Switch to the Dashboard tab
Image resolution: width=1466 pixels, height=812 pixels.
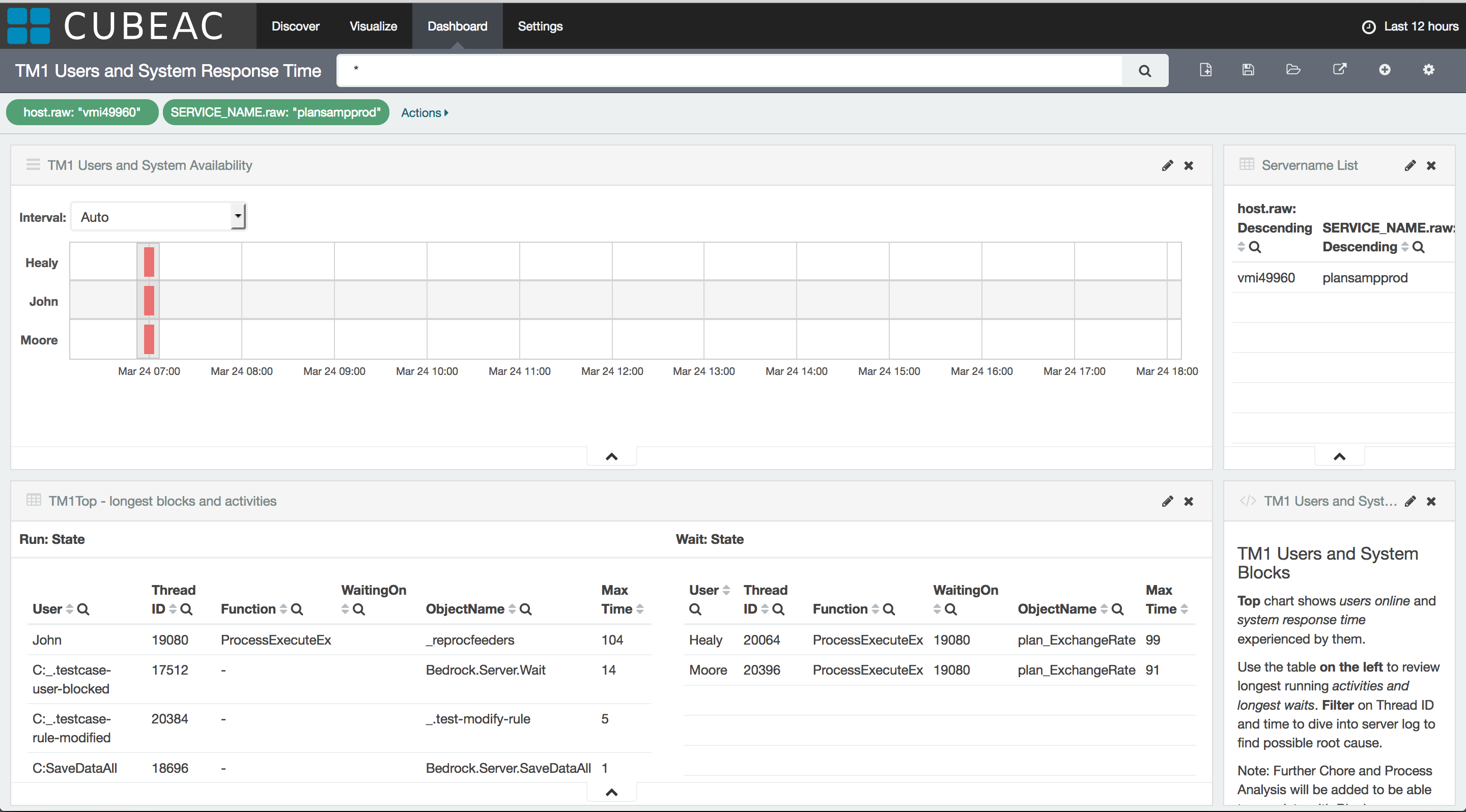click(x=457, y=25)
